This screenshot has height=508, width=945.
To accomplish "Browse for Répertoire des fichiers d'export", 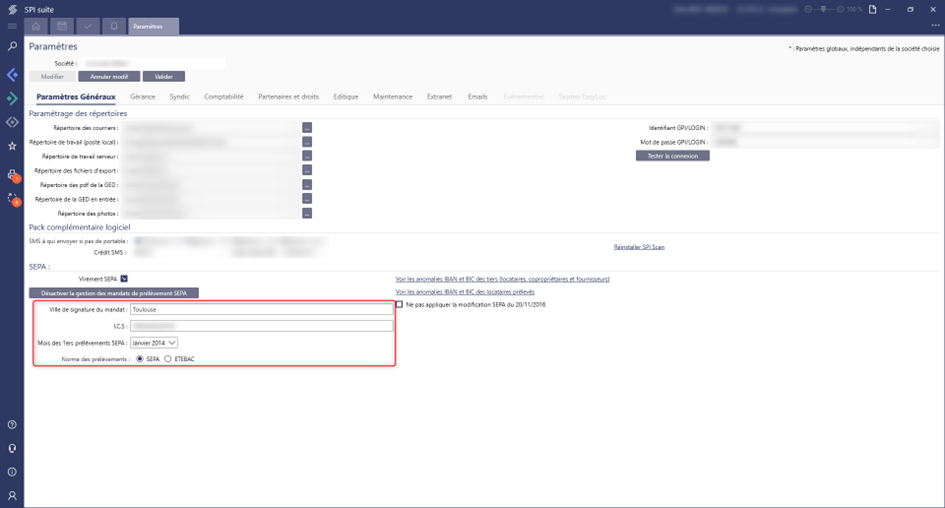I will [x=307, y=171].
